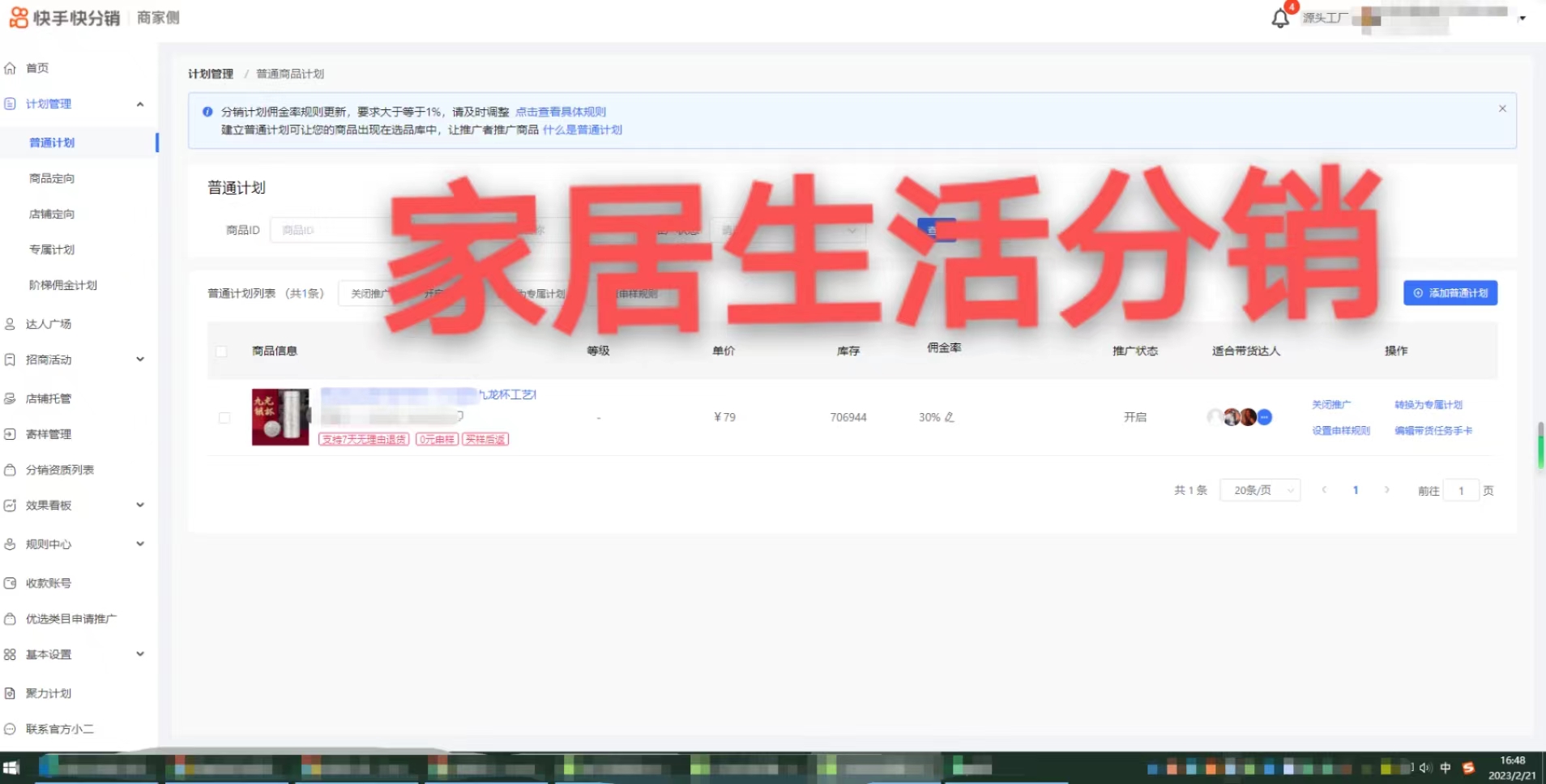Viewport: 1546px width, 784px height.
Task: Check the select-all checkbox in table header
Action: (222, 351)
